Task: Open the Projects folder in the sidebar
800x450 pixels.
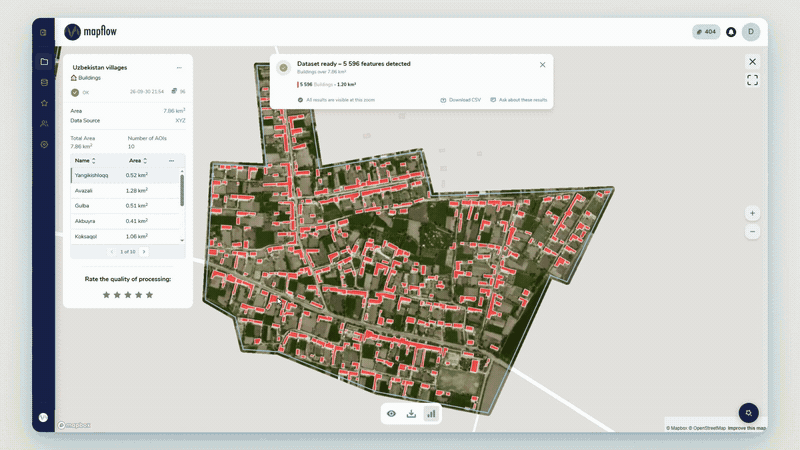Action: coord(44,62)
